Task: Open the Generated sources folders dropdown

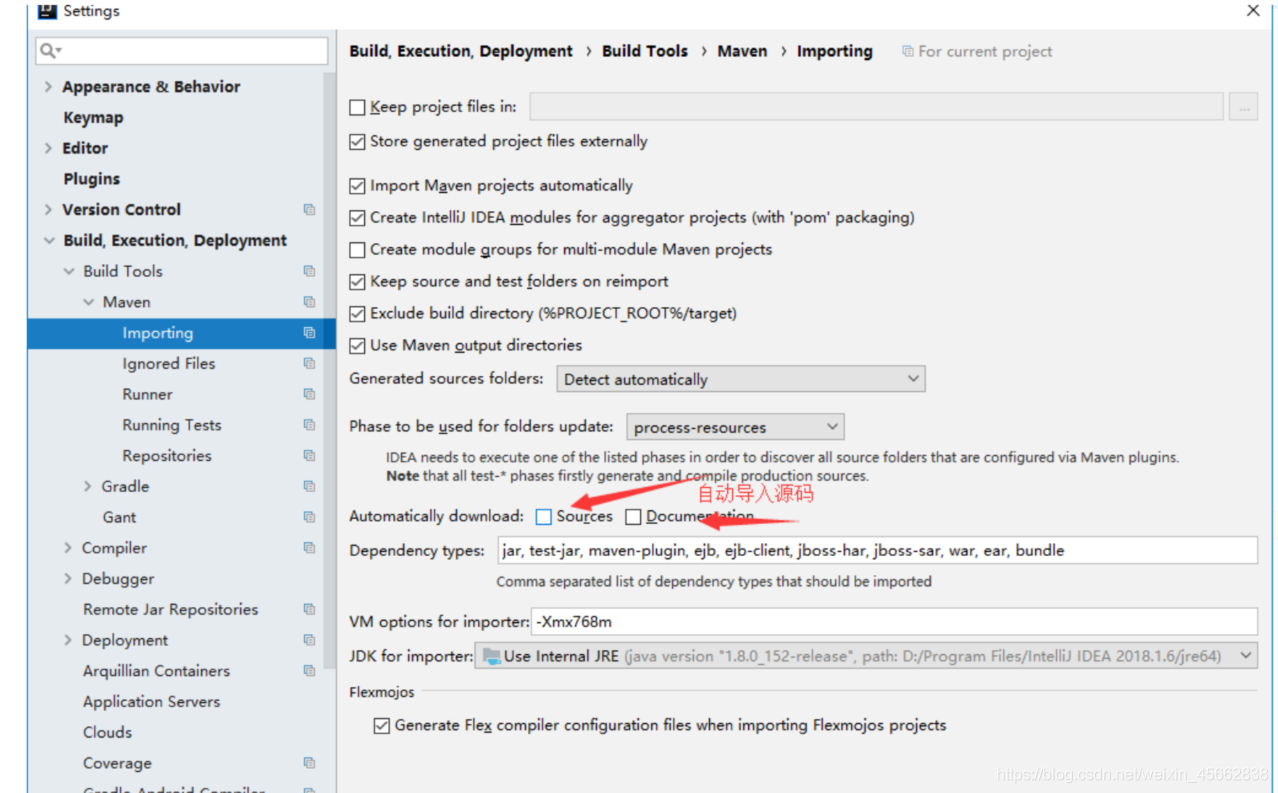Action: [x=740, y=379]
